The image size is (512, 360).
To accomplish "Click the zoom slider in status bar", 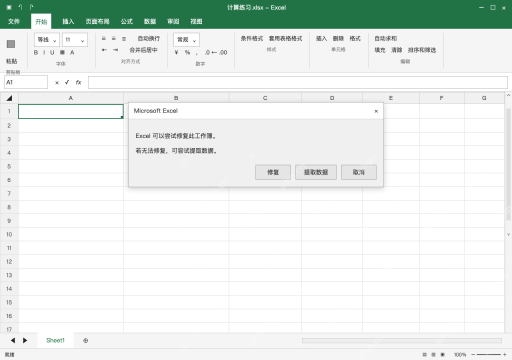I will (x=489, y=355).
